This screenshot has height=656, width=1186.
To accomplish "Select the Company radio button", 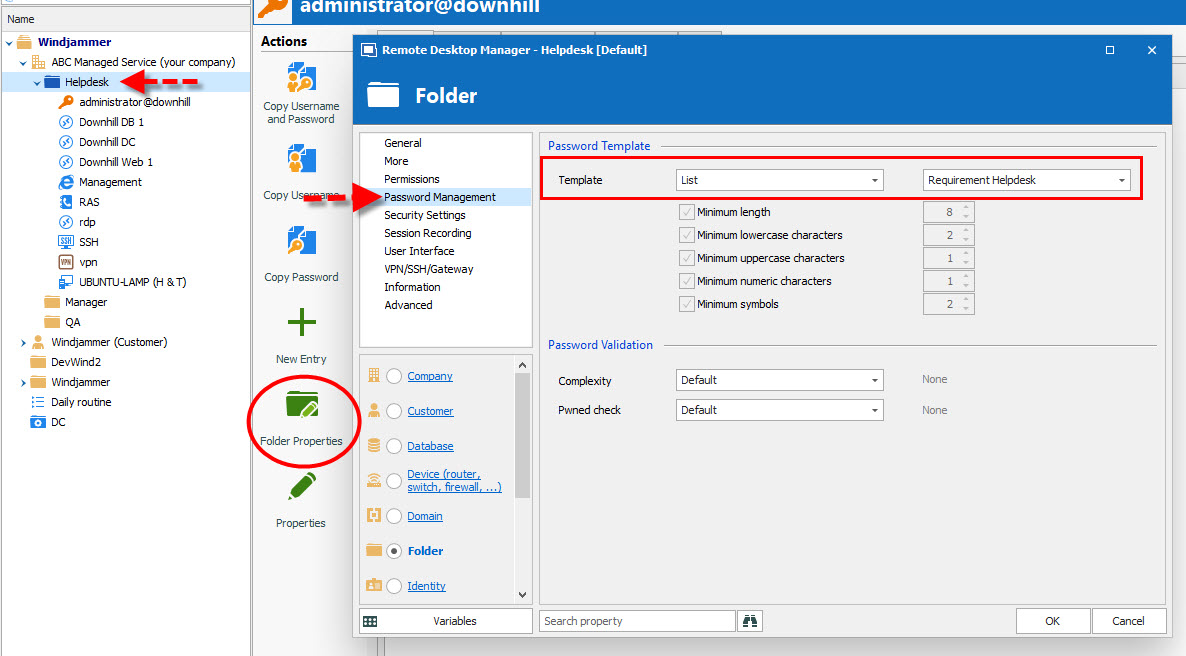I will [394, 376].
